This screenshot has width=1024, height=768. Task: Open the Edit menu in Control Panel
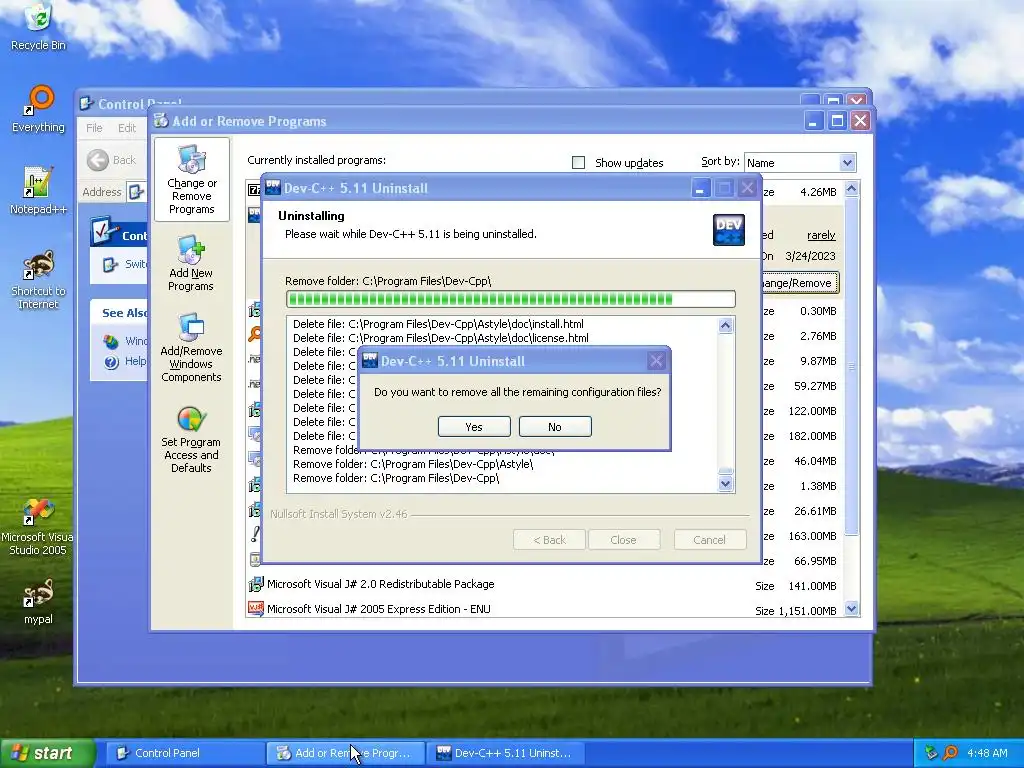(127, 127)
